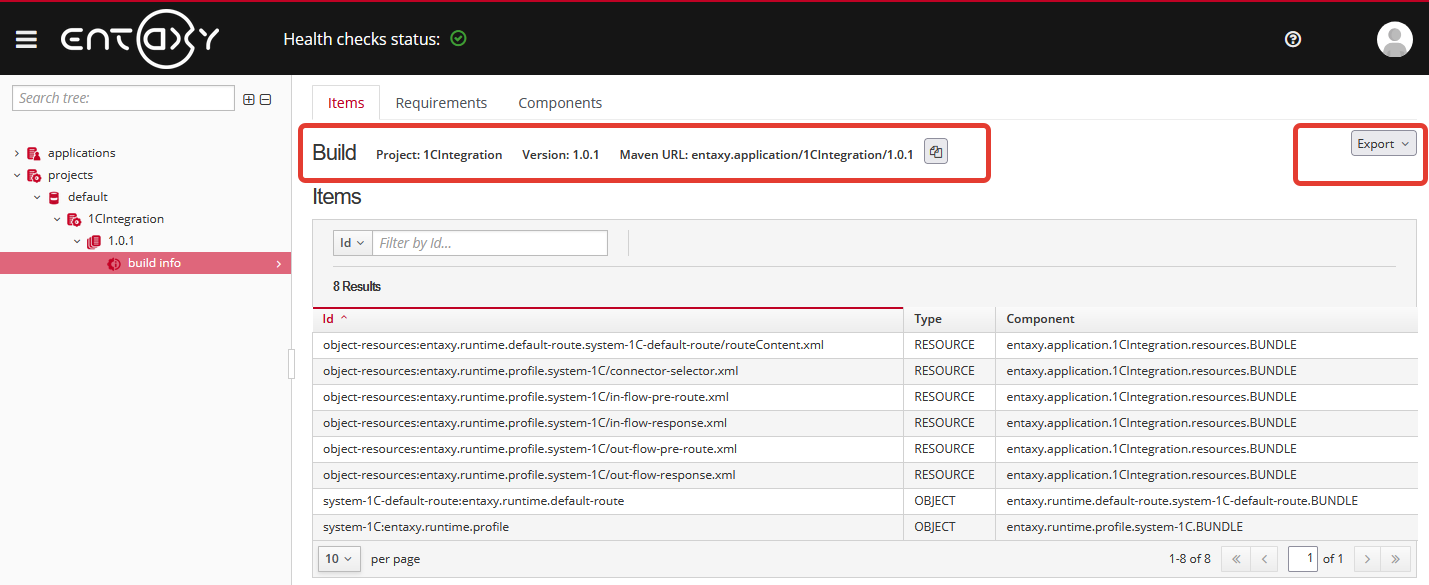1429x585 pixels.
Task: Select the build info tree item
Action: pyautogui.click(x=154, y=263)
